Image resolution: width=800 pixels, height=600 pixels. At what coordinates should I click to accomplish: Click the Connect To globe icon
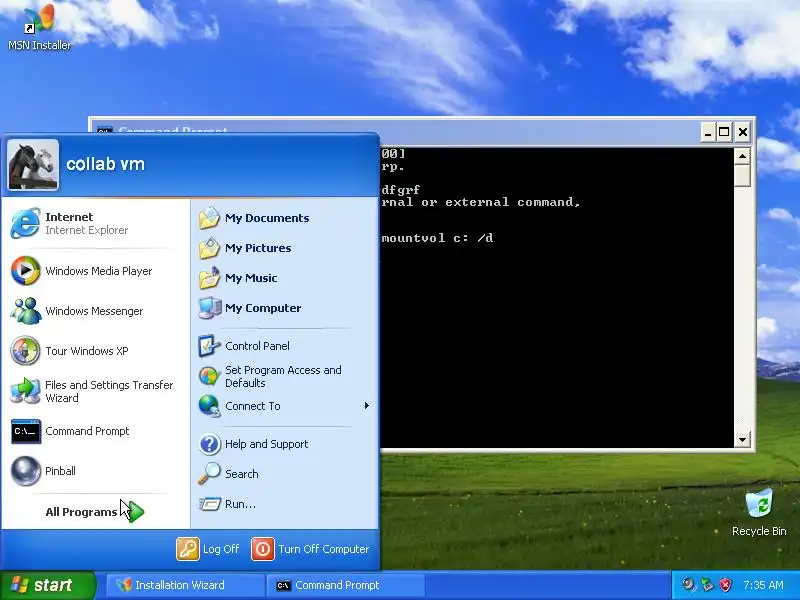209,406
